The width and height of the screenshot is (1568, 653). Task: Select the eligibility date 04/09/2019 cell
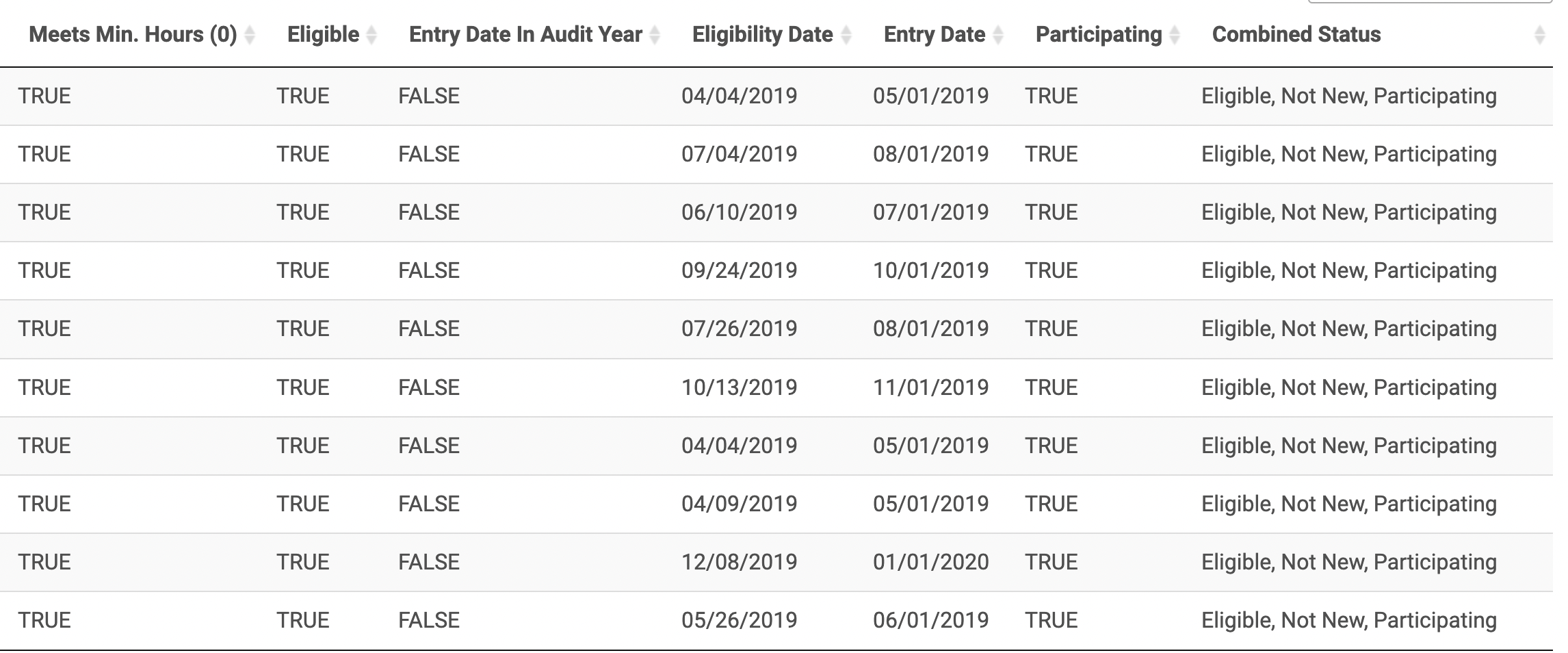739,504
